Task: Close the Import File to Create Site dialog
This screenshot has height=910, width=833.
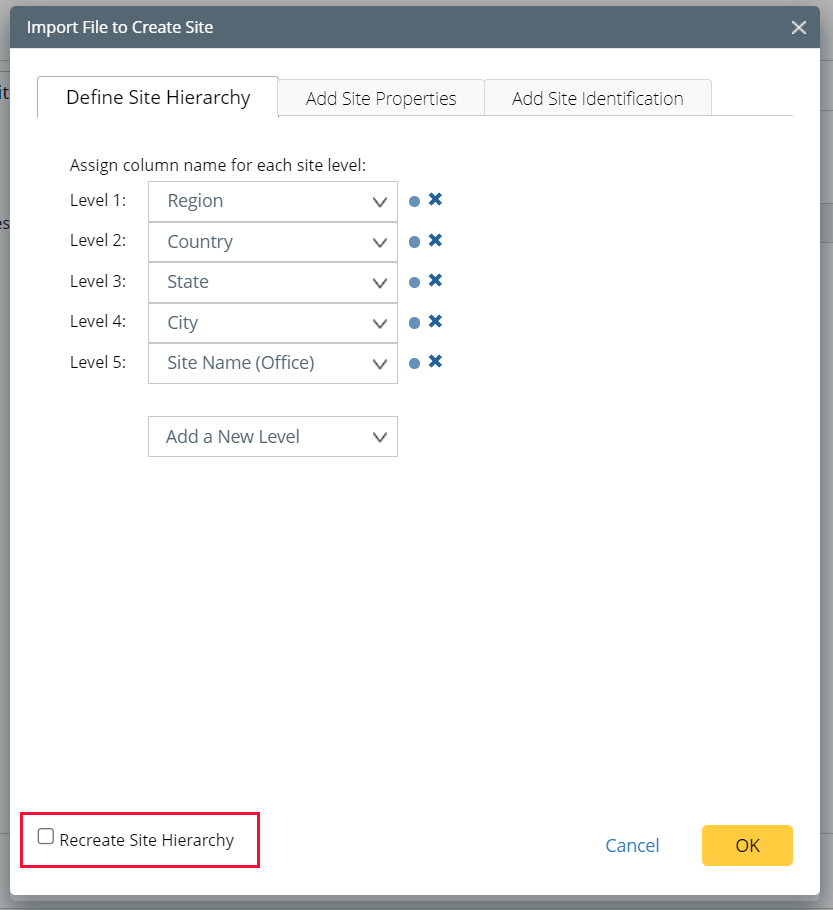Action: coord(798,27)
